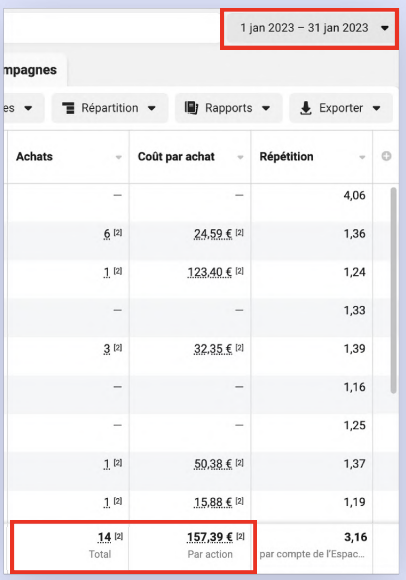Click the [2] footnote next to 123,40 €
Screen dimensions: 406x580
click(x=240, y=271)
